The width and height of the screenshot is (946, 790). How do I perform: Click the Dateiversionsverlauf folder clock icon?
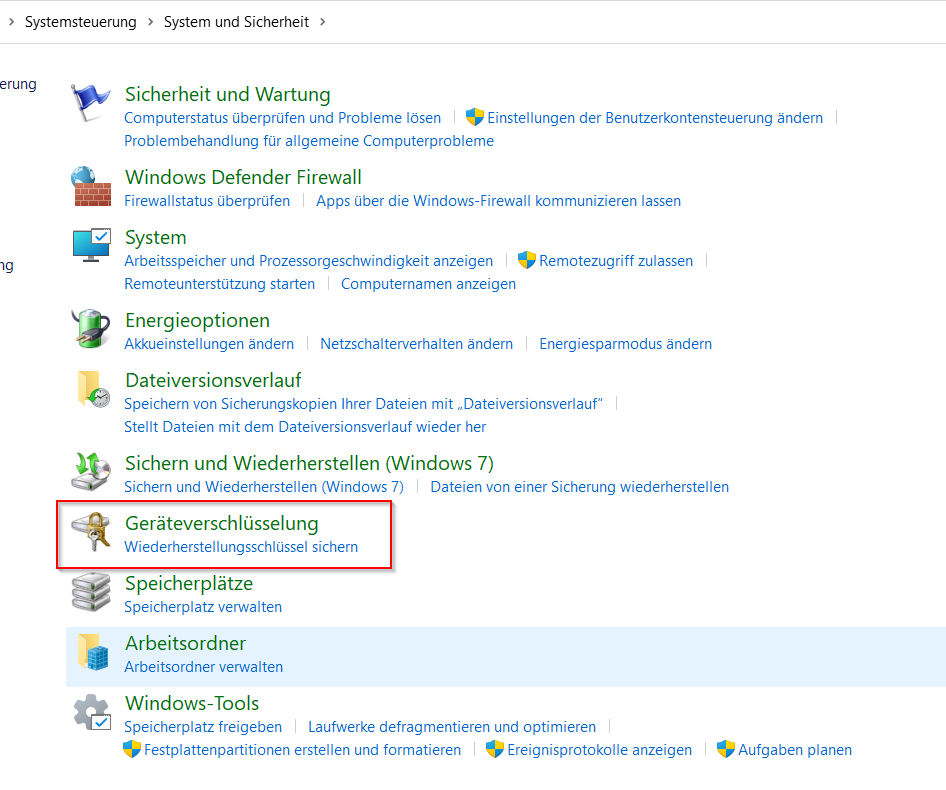[x=94, y=389]
